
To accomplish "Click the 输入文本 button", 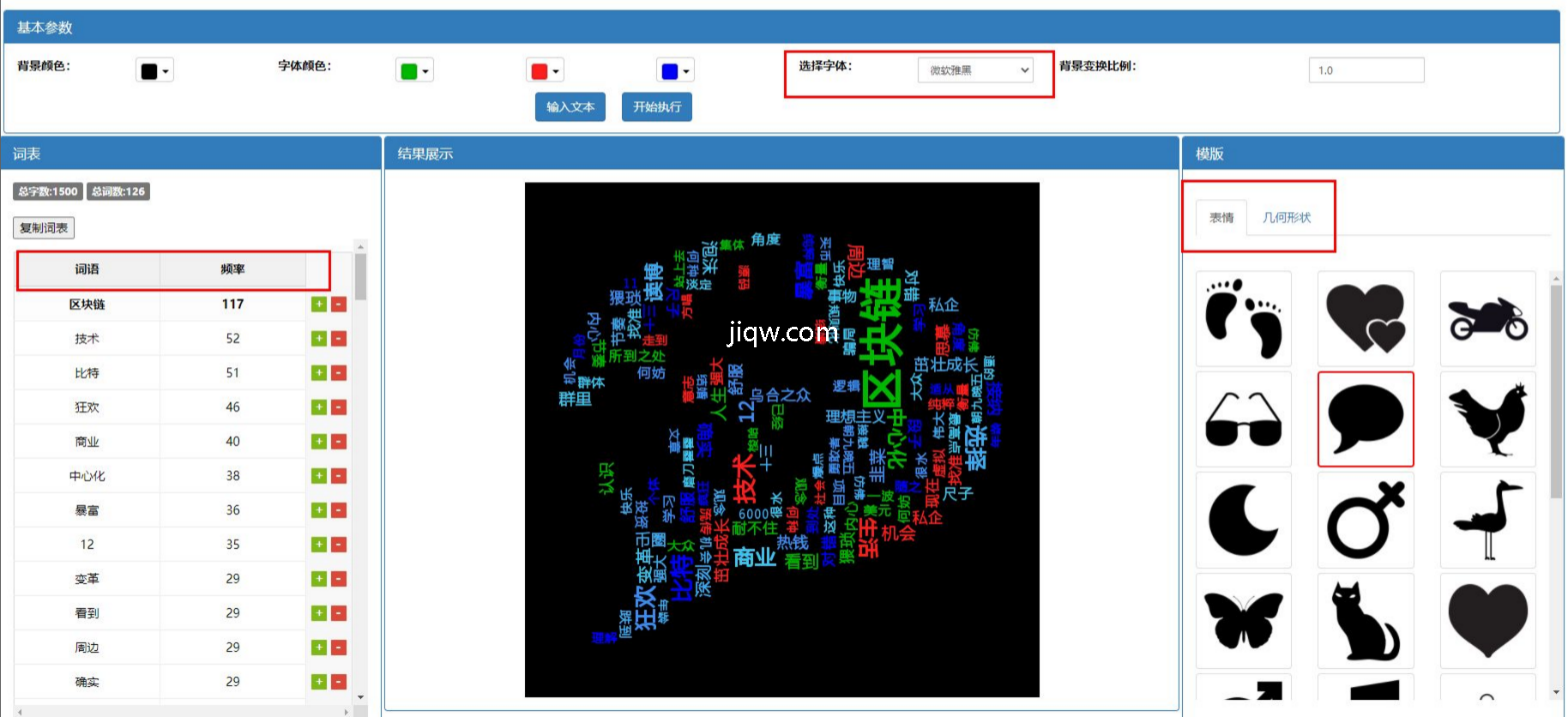I will pos(570,107).
